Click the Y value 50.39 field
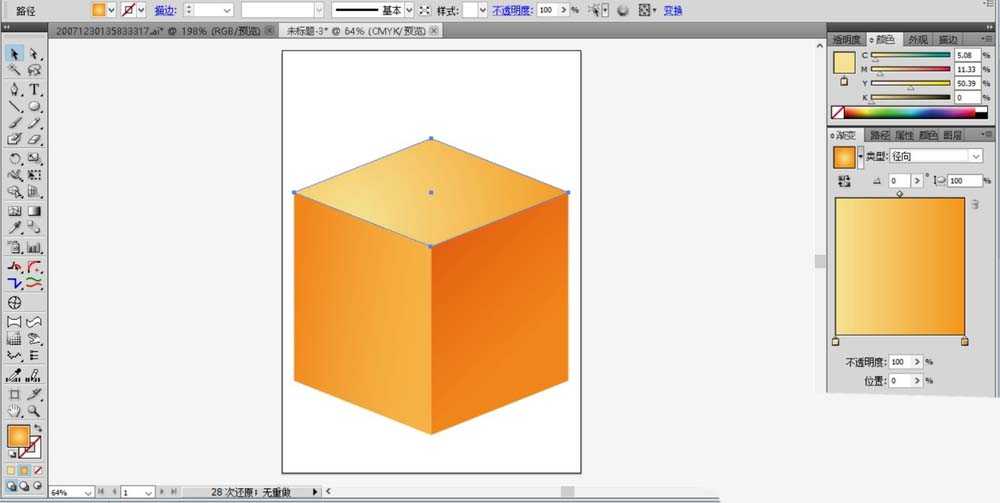1000x503 pixels. pos(967,84)
